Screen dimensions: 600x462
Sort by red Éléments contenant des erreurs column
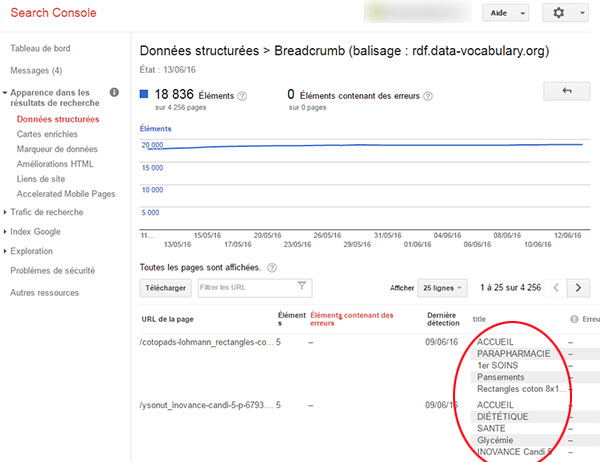tap(352, 319)
